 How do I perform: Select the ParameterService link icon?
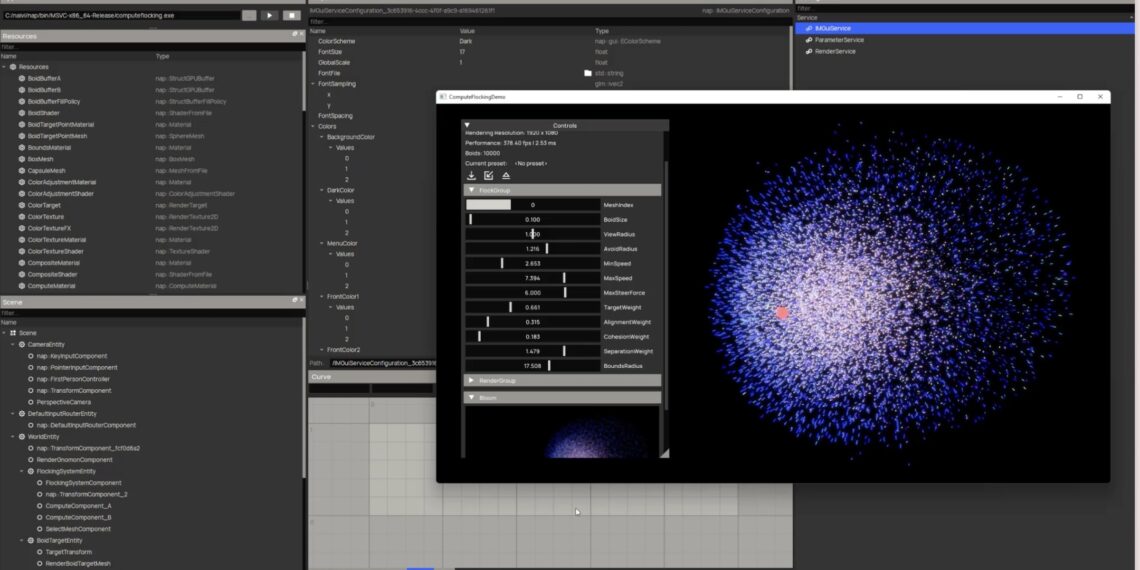[808, 40]
